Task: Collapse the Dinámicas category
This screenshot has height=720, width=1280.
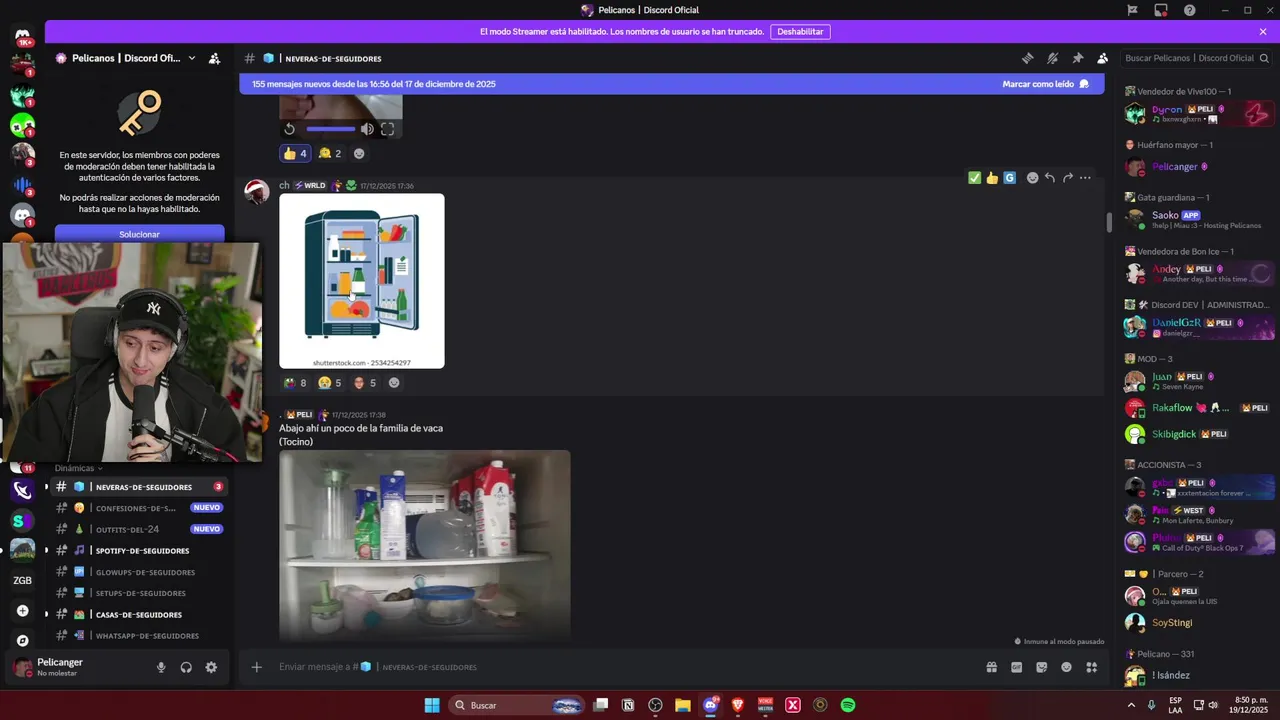Action: pyautogui.click(x=79, y=468)
